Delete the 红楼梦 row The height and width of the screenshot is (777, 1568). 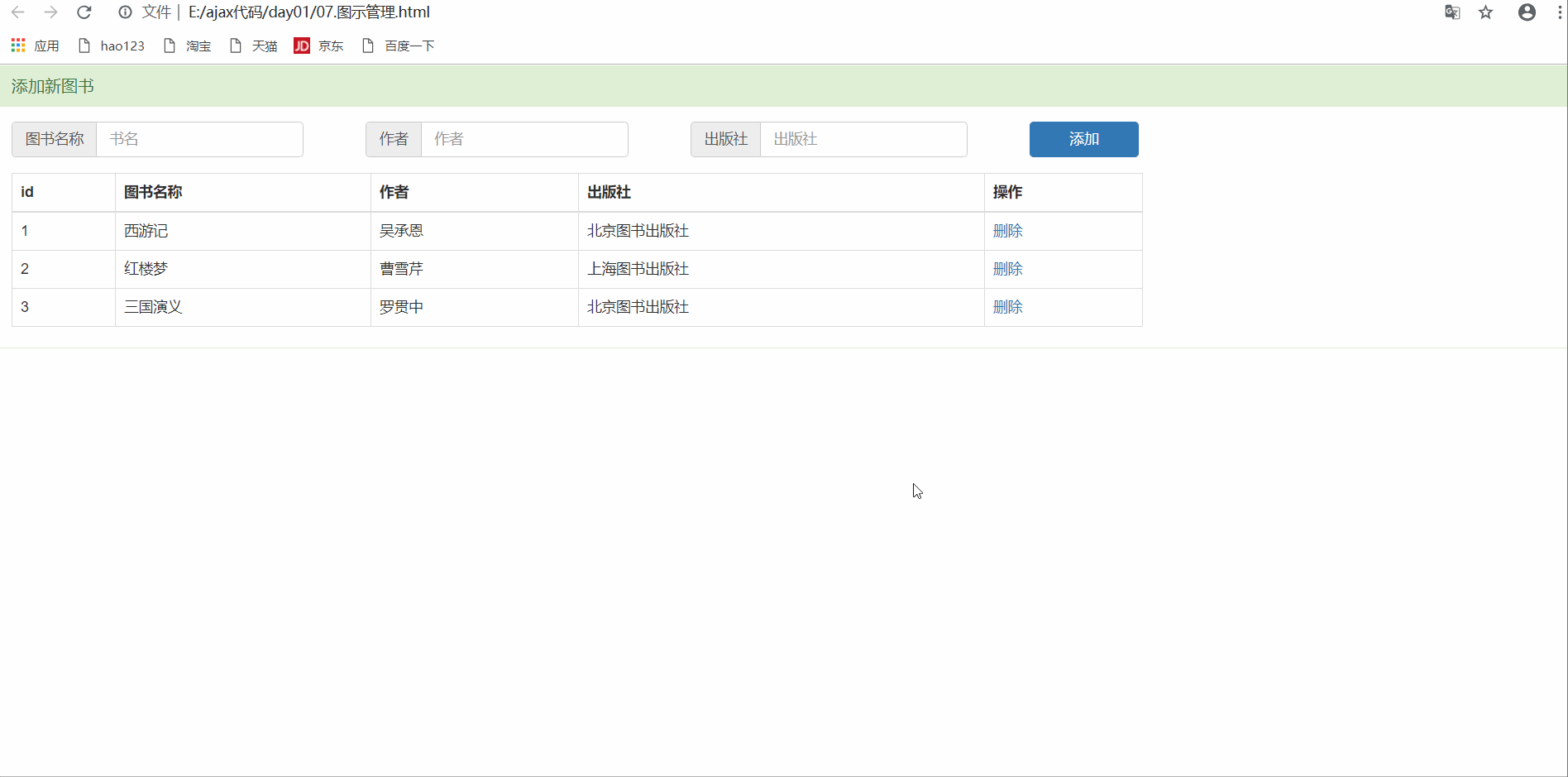pos(1008,269)
